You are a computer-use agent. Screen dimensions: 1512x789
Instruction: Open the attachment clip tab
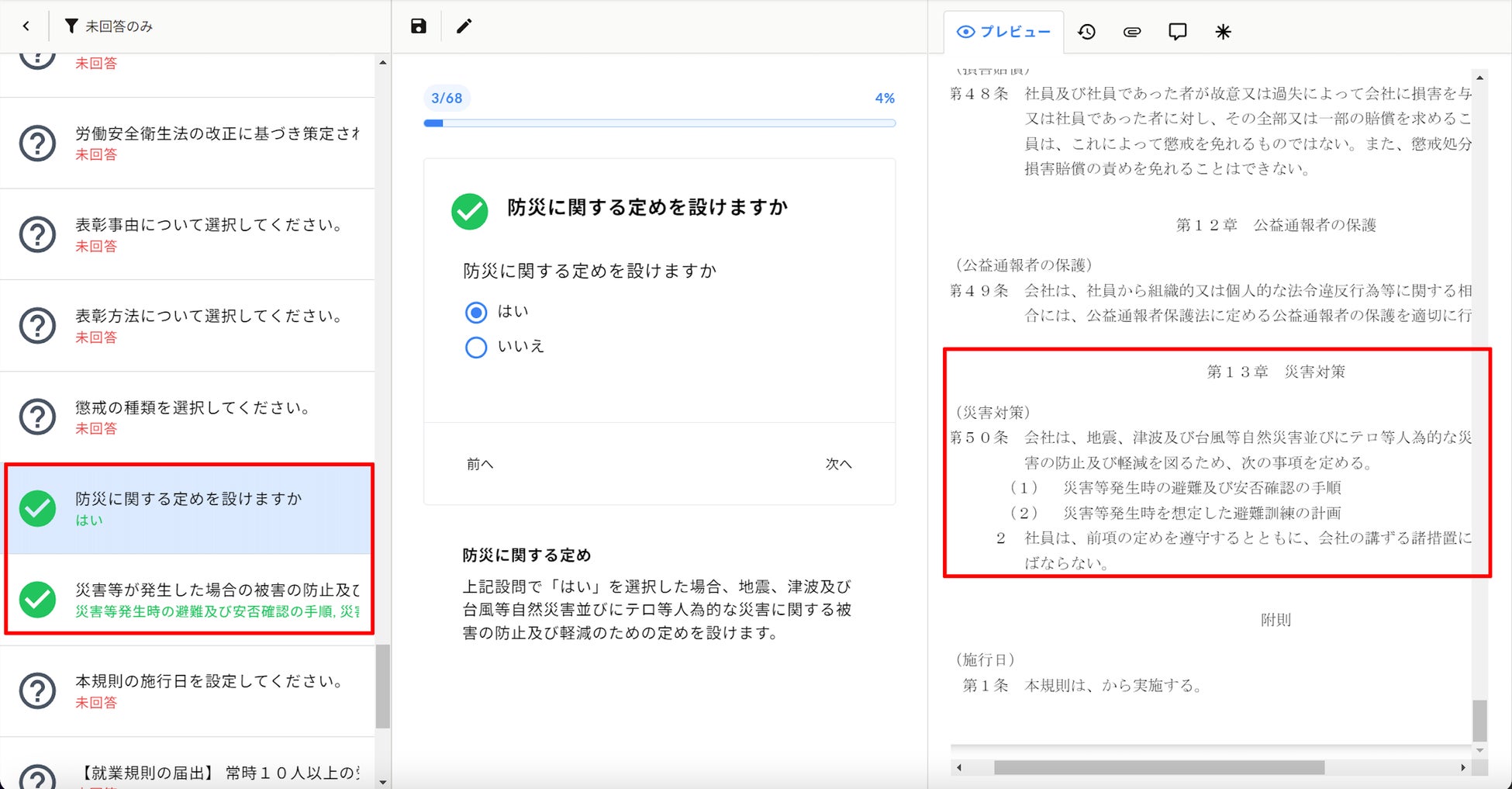[x=1132, y=32]
